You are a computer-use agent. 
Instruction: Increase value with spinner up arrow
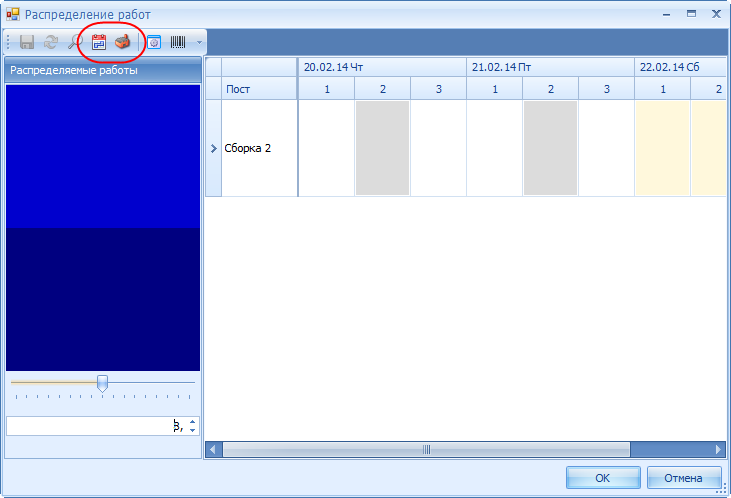[x=193, y=422]
